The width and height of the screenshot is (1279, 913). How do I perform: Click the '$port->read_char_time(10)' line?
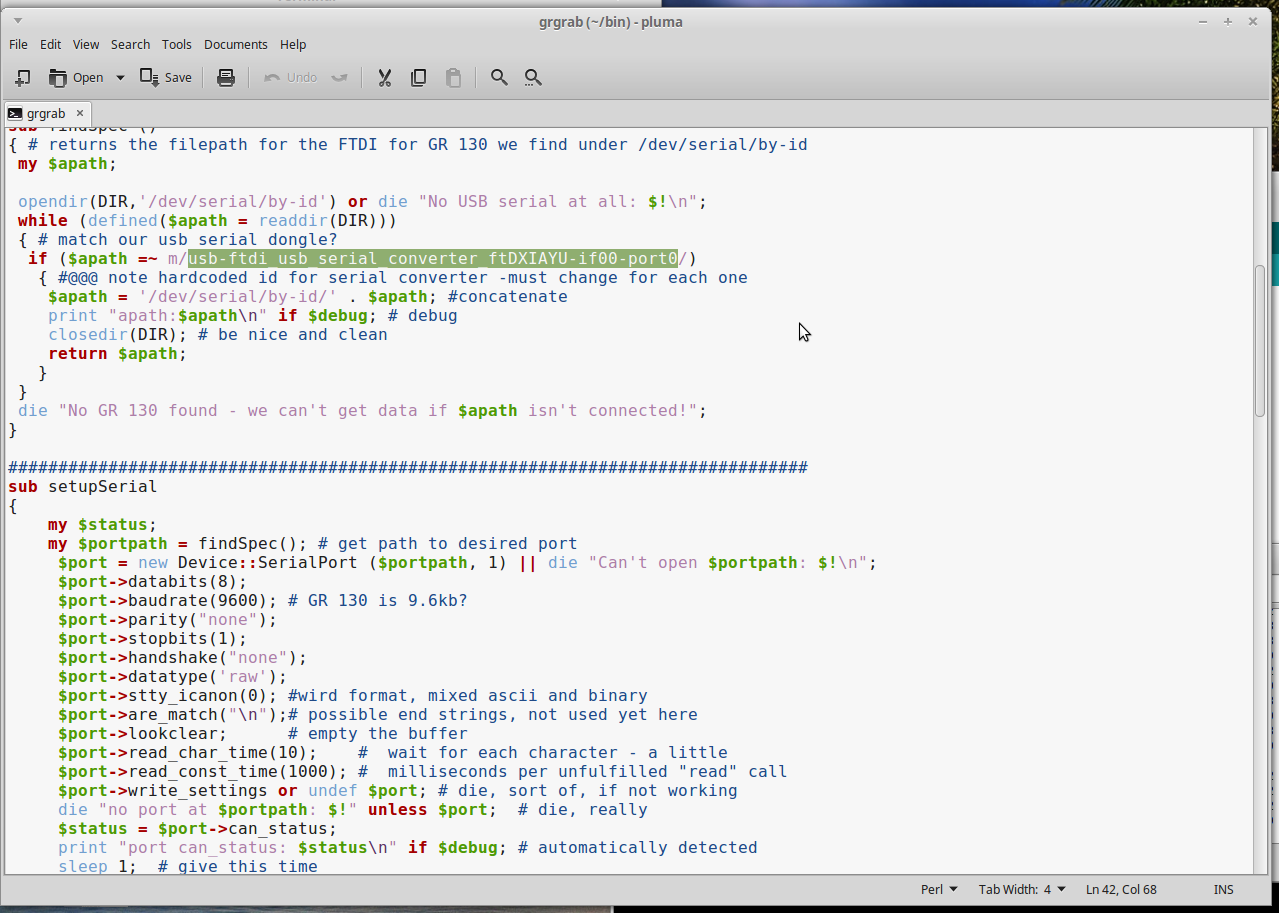(x=393, y=753)
